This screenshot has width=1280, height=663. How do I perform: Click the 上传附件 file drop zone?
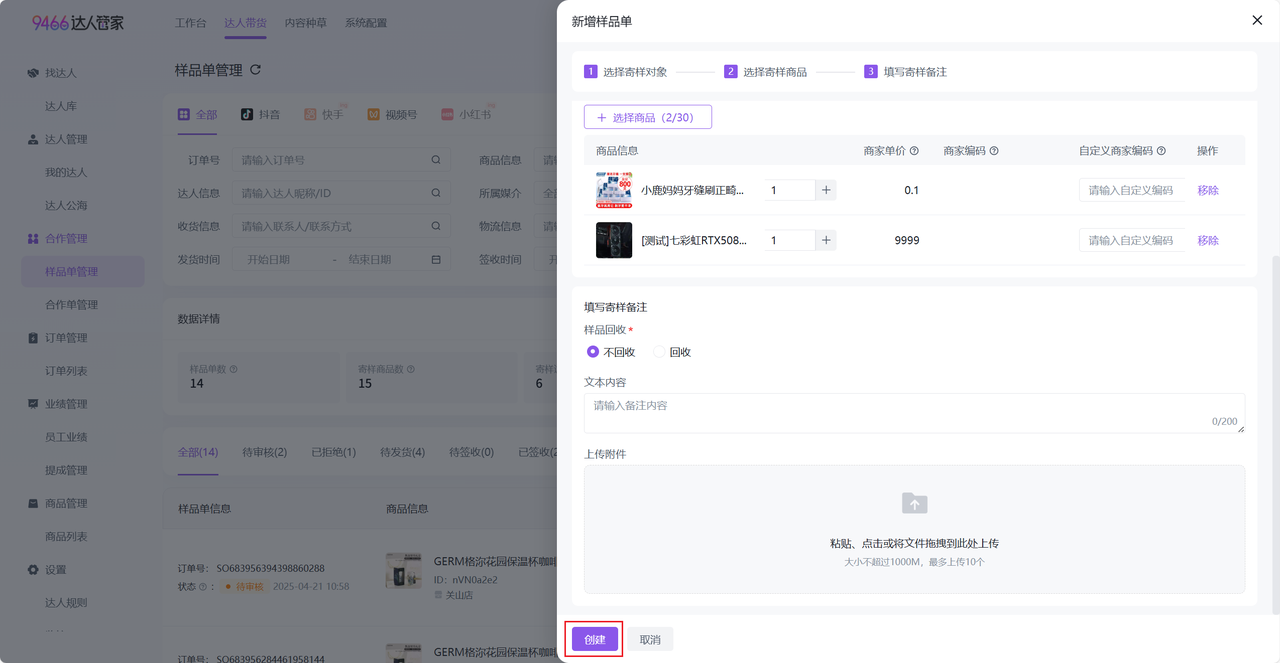pos(914,529)
